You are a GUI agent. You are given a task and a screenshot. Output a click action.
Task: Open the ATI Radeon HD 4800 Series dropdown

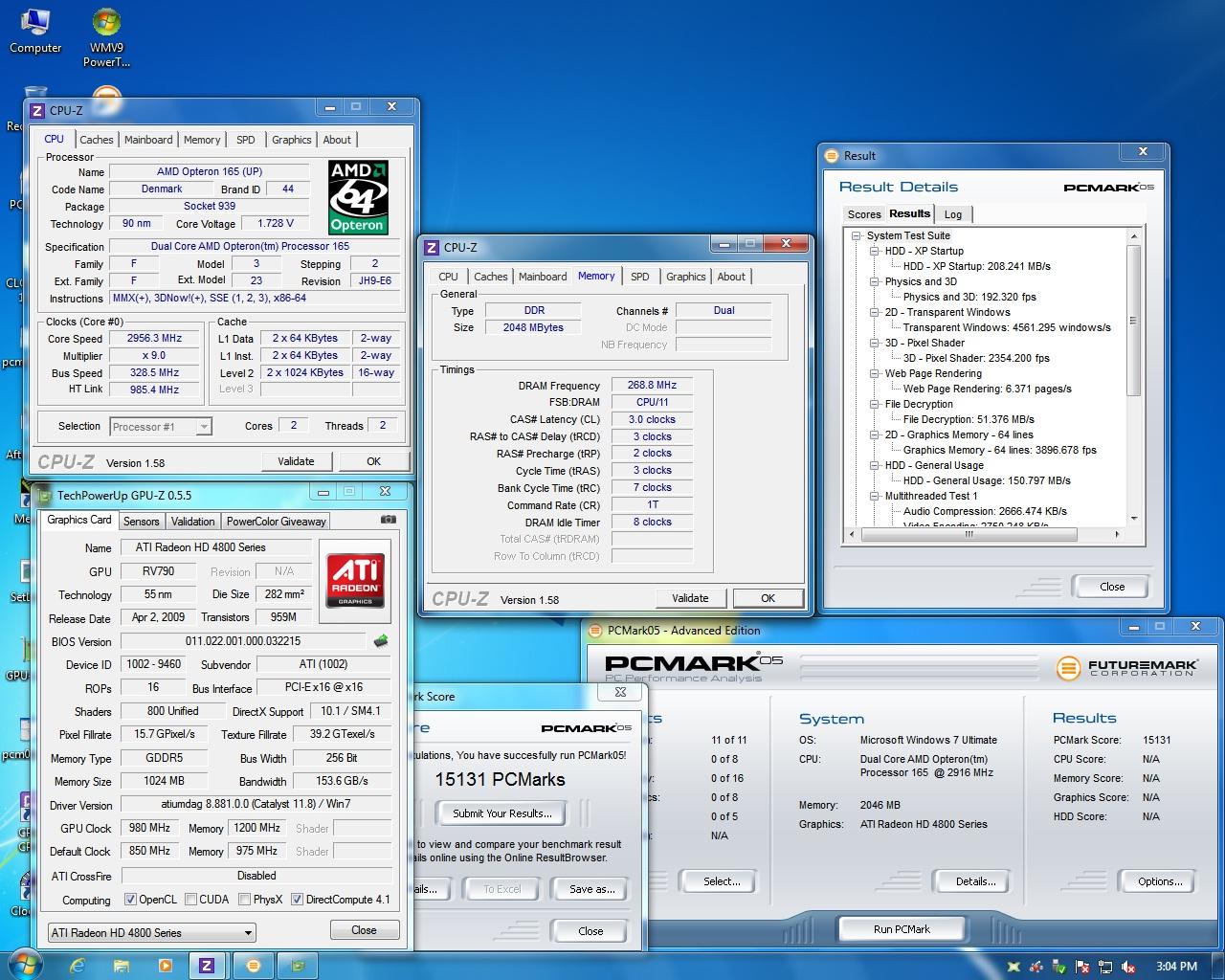tap(152, 932)
